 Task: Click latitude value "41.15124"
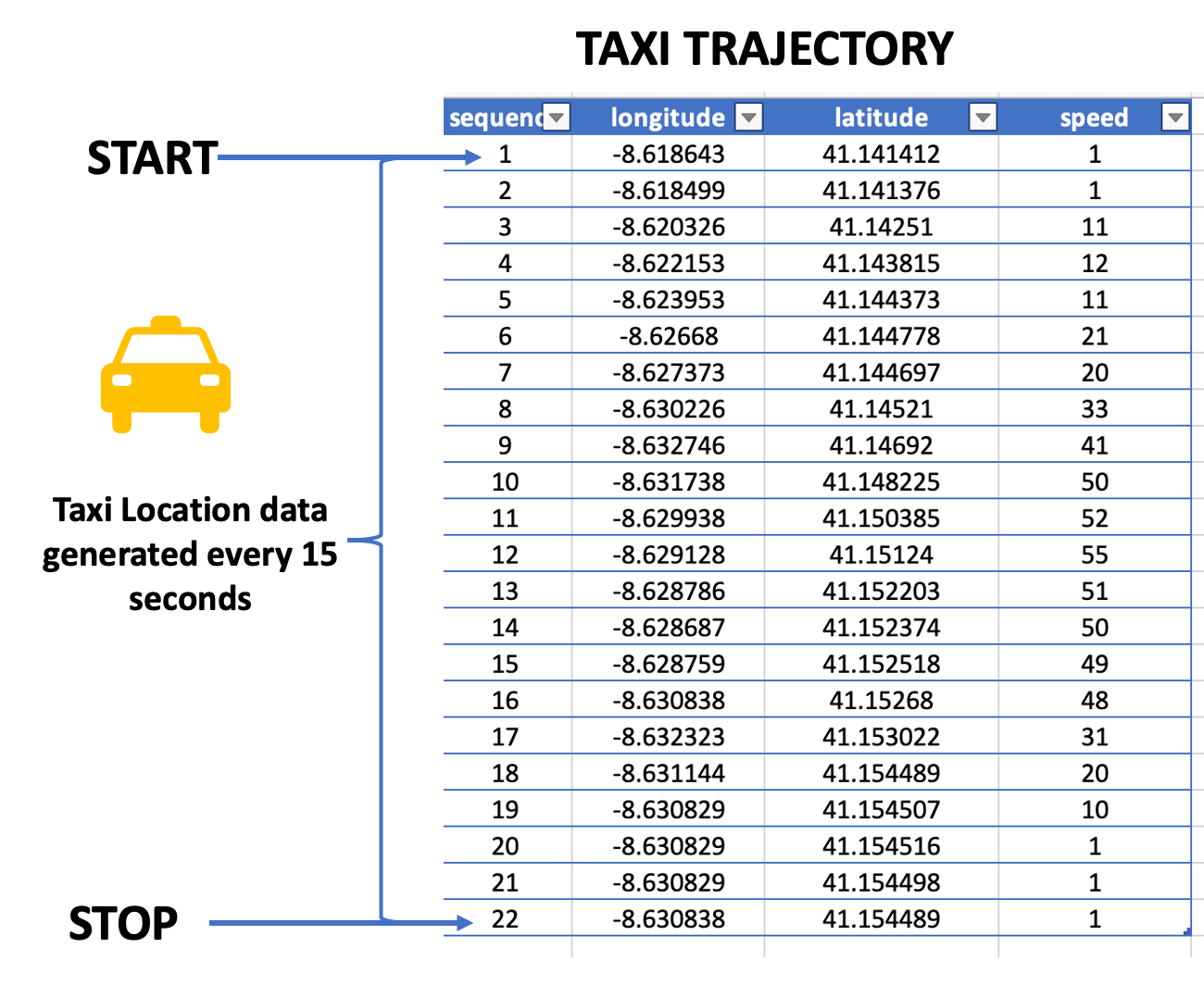point(881,555)
